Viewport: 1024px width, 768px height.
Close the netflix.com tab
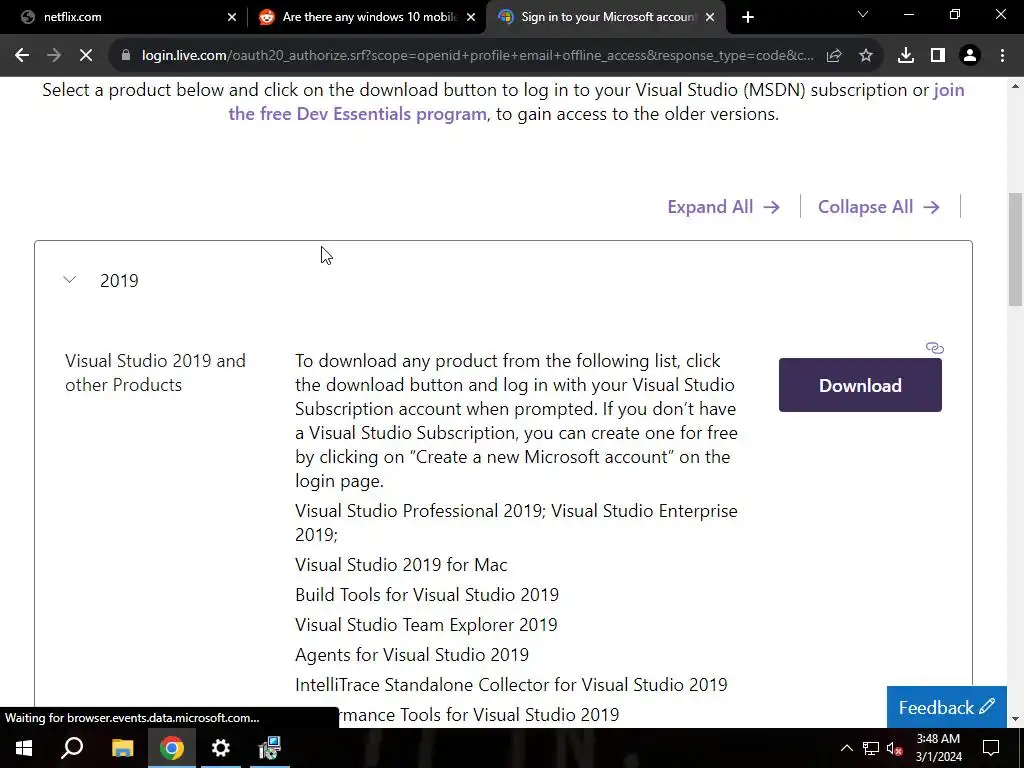(x=232, y=17)
